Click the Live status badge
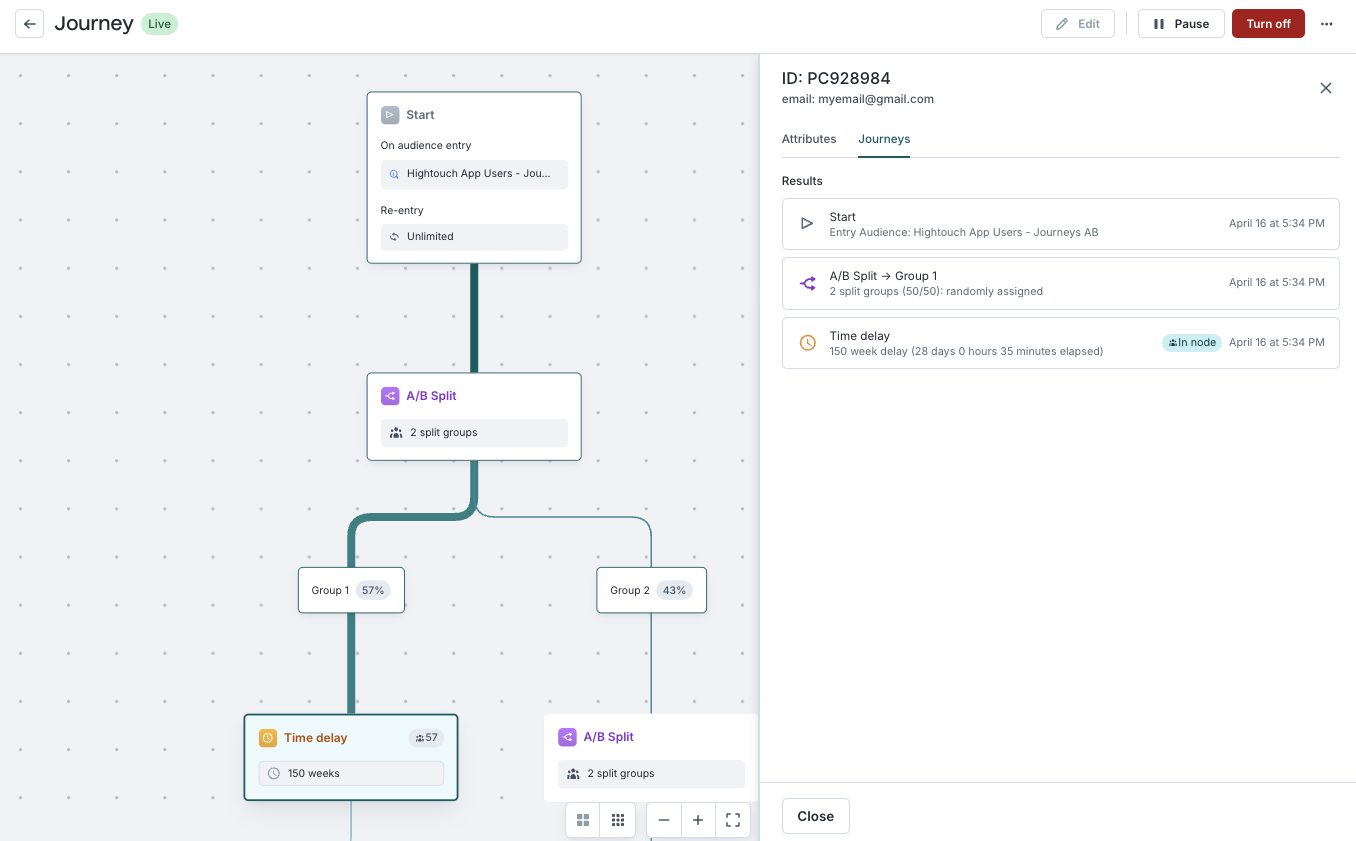1356x841 pixels. tap(159, 24)
